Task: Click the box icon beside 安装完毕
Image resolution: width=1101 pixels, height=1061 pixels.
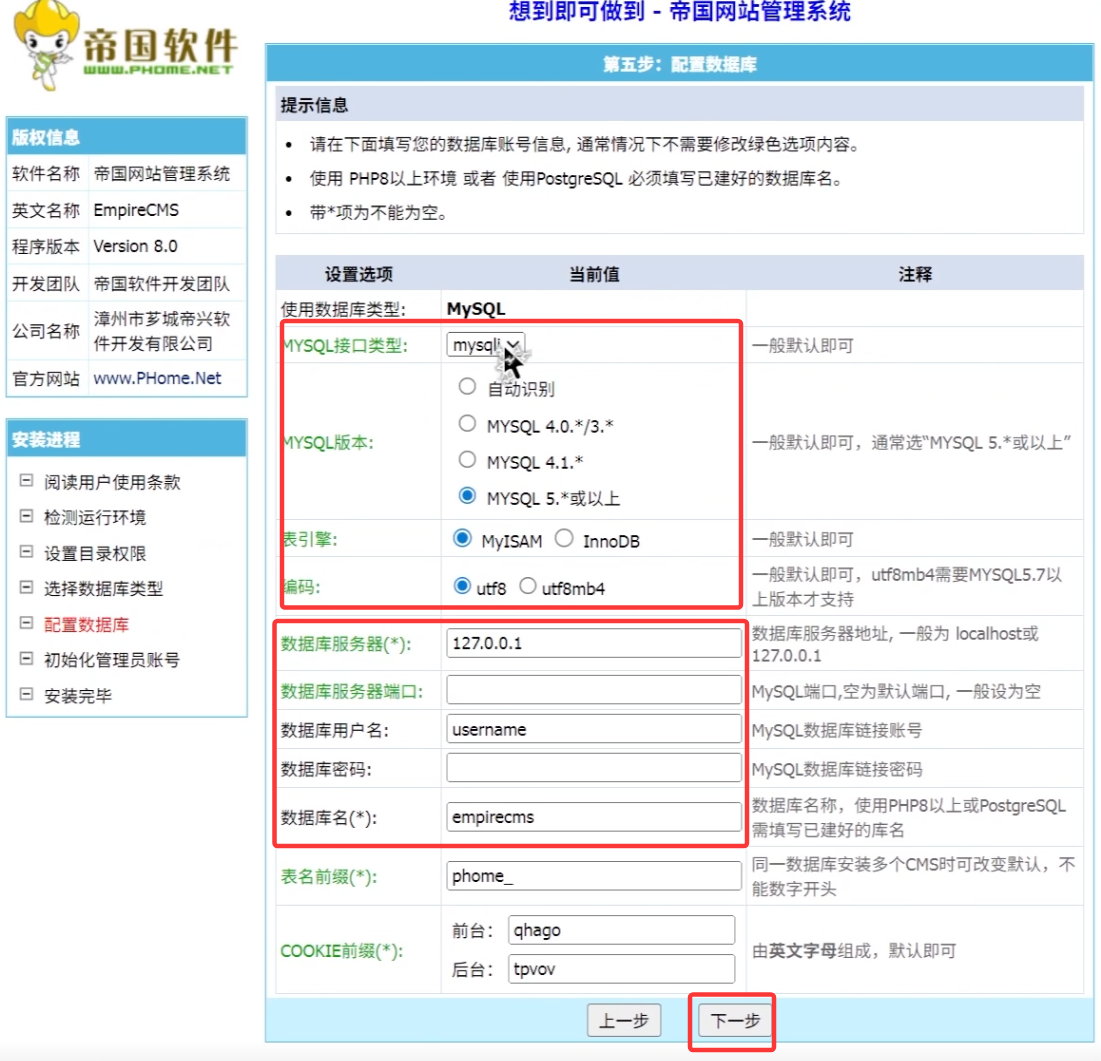Action: click(26, 695)
